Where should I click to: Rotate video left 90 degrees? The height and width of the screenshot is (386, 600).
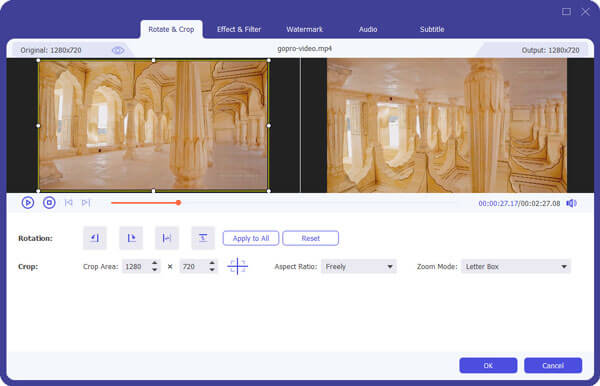95,238
